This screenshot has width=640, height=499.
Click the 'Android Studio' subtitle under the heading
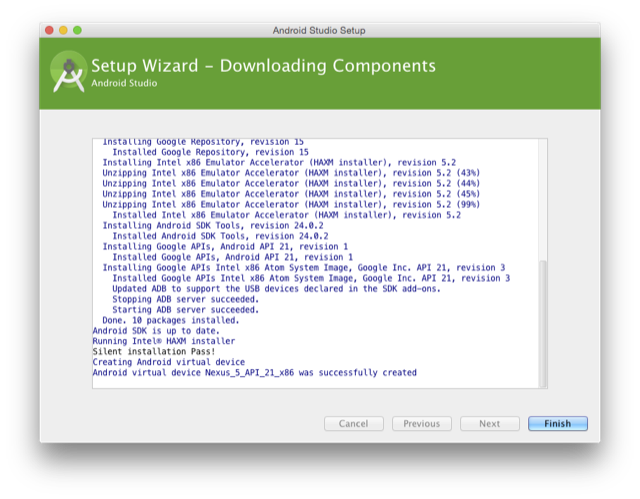point(124,83)
